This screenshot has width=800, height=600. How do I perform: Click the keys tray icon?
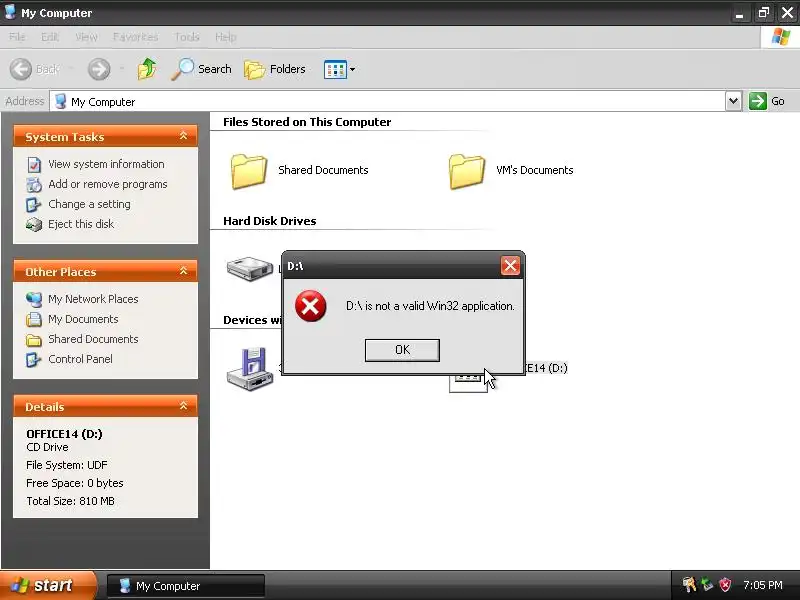(x=689, y=584)
